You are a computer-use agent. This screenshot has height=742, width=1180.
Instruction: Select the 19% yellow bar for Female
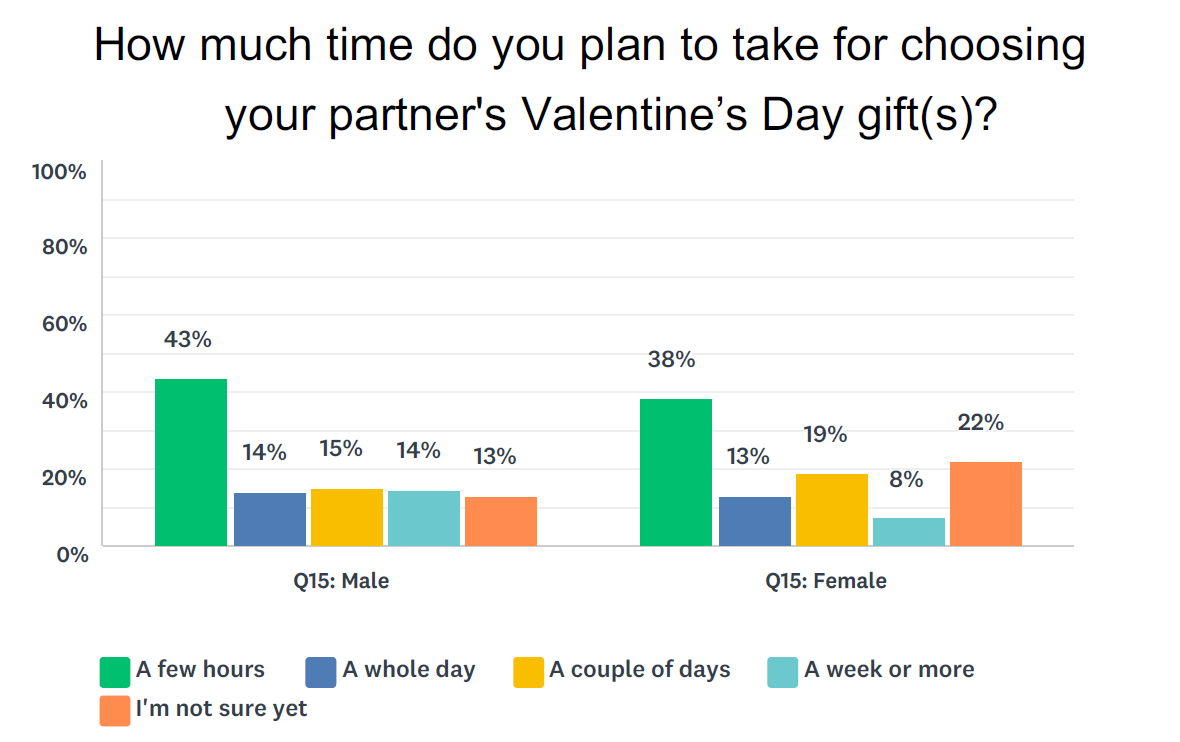pos(832,510)
